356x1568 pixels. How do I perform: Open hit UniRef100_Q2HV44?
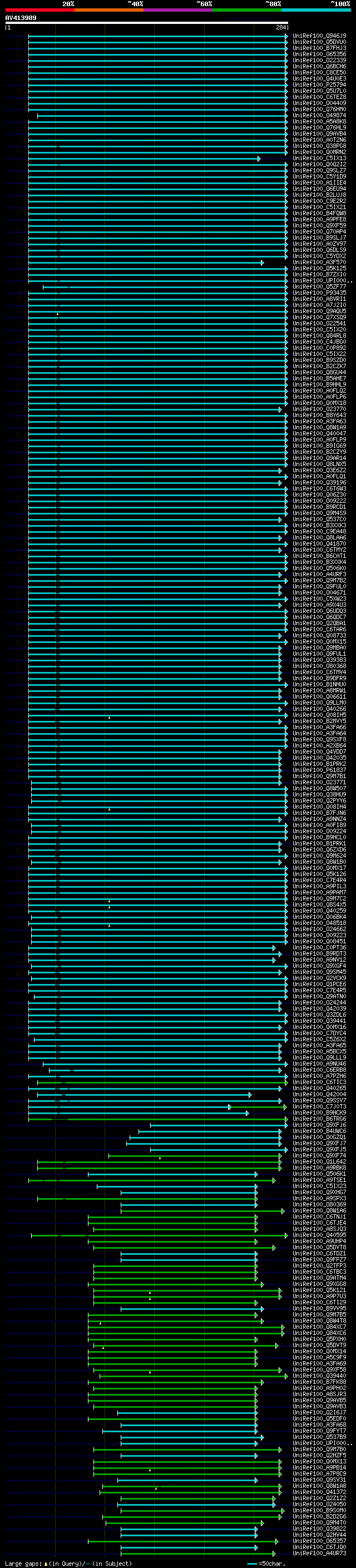pyautogui.click(x=319, y=1535)
